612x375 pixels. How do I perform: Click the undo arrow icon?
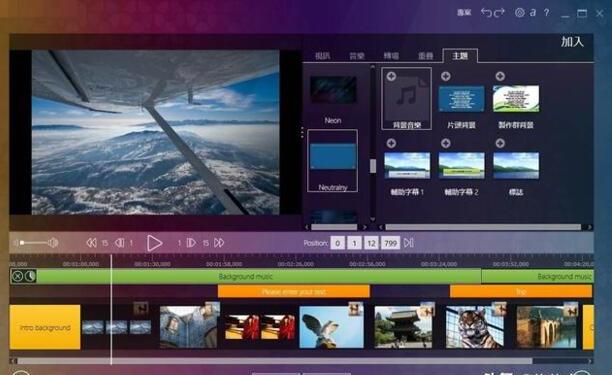486,12
